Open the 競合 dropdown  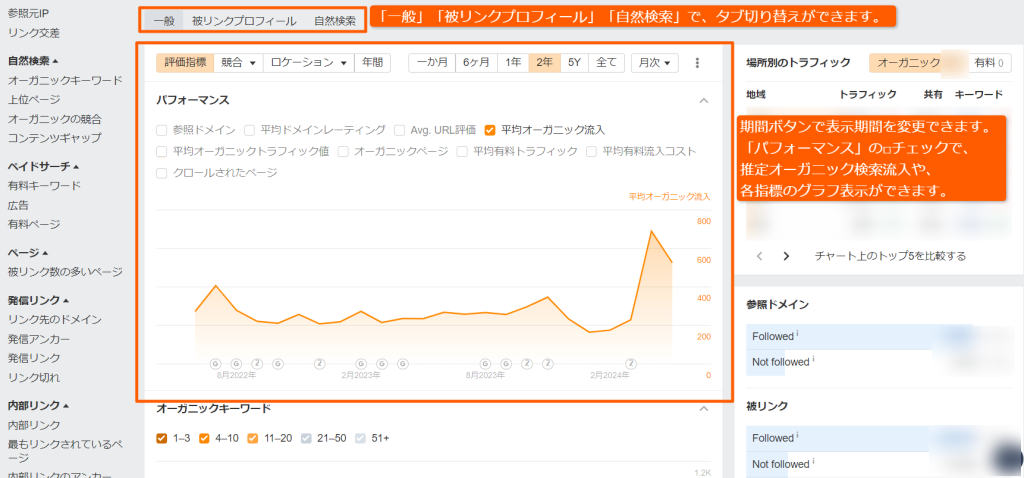tap(238, 62)
